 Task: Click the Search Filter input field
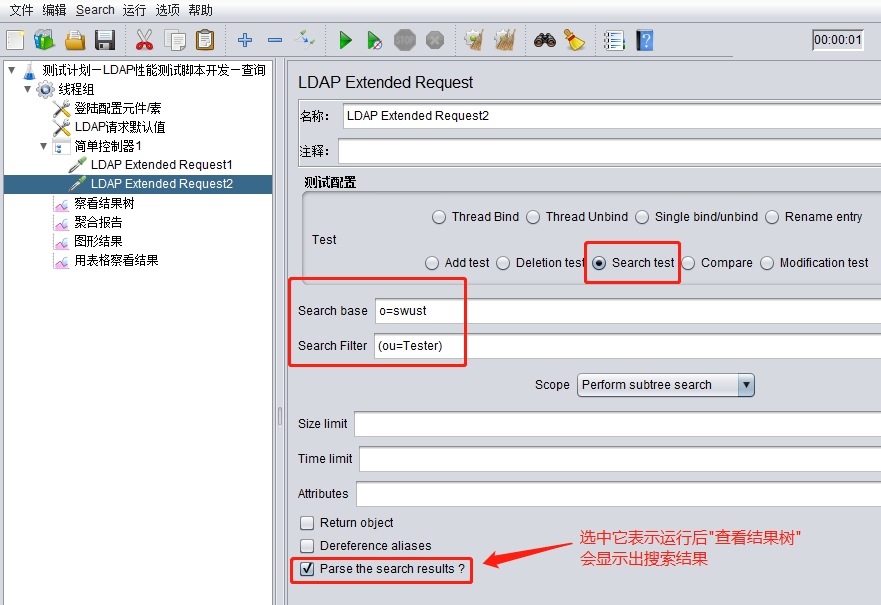click(x=627, y=345)
